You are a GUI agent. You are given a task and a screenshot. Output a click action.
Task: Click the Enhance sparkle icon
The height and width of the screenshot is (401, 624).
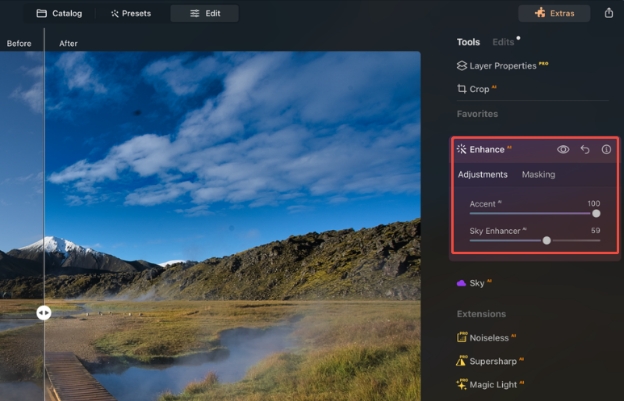coord(462,149)
